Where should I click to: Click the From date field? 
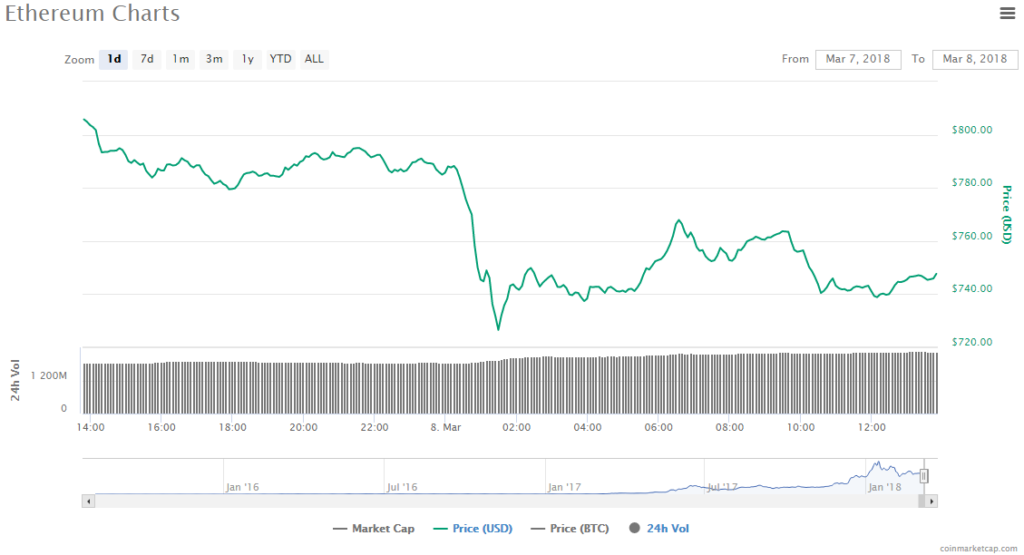click(x=858, y=59)
